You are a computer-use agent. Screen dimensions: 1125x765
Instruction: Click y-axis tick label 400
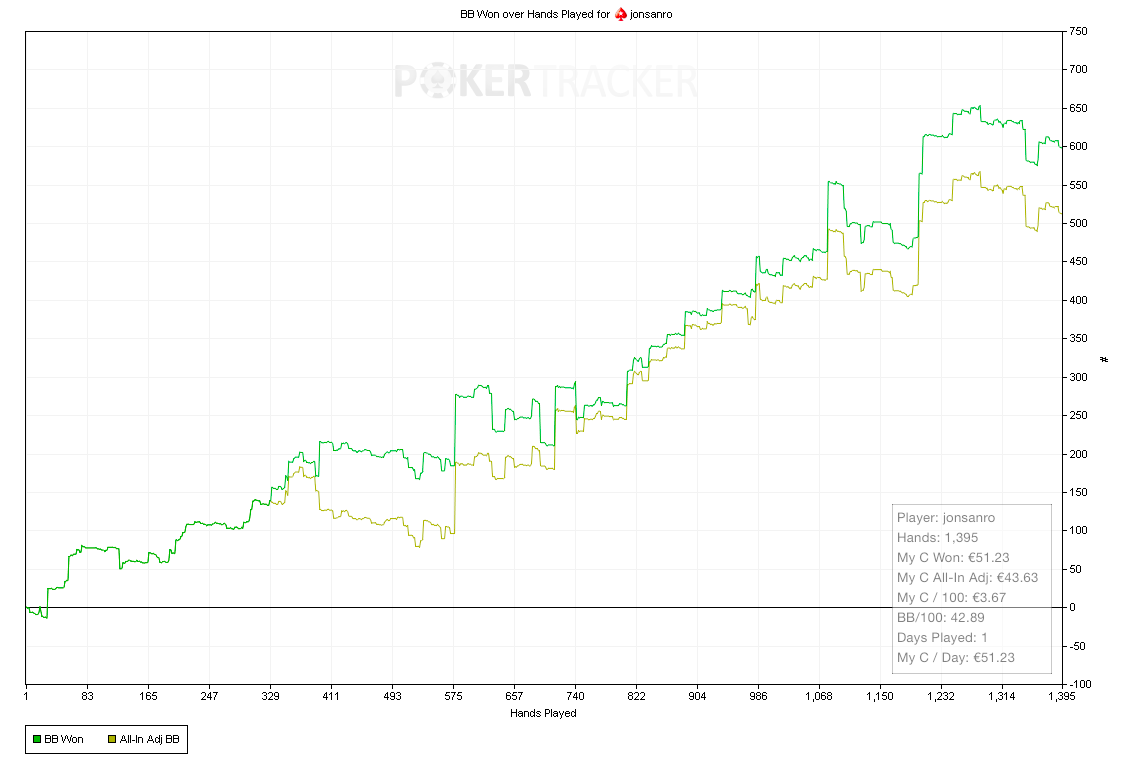tap(1078, 300)
